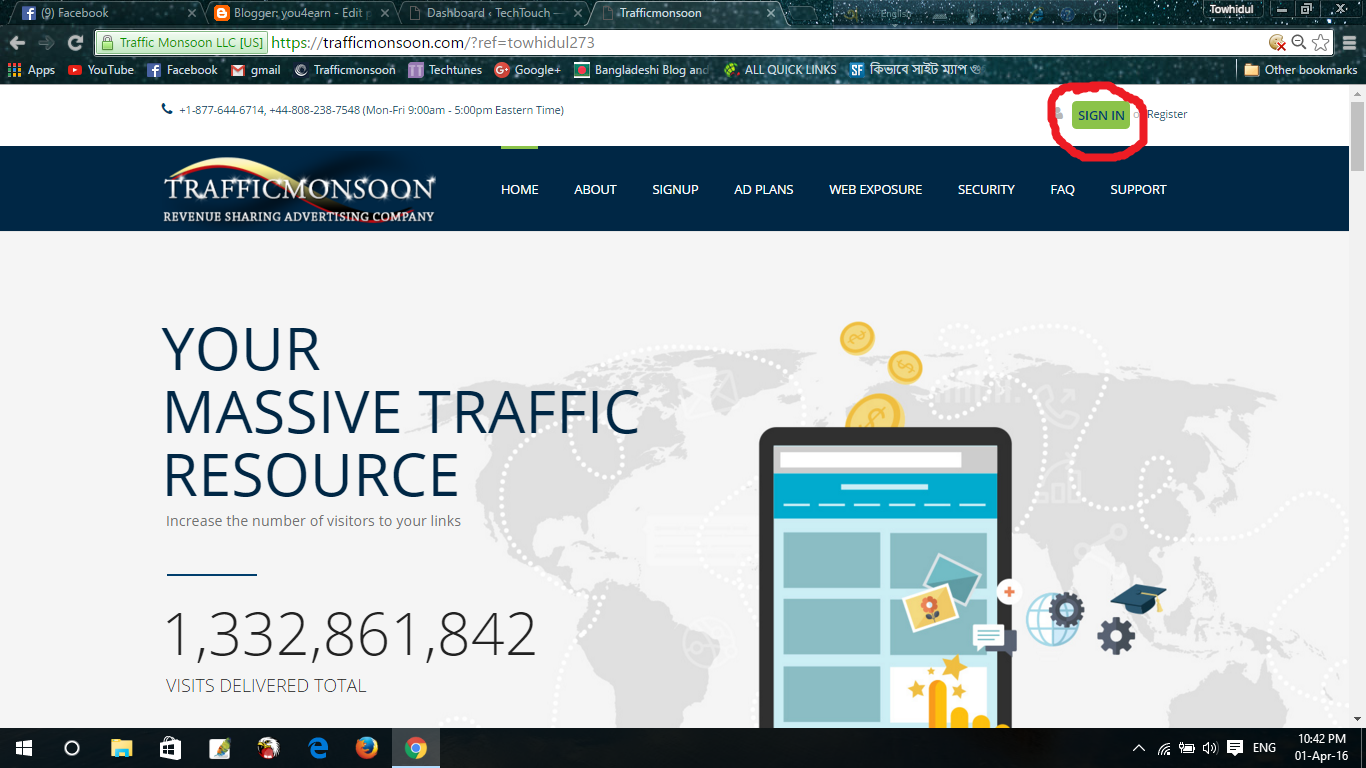Launch File Explorer from the taskbar

pos(121,748)
